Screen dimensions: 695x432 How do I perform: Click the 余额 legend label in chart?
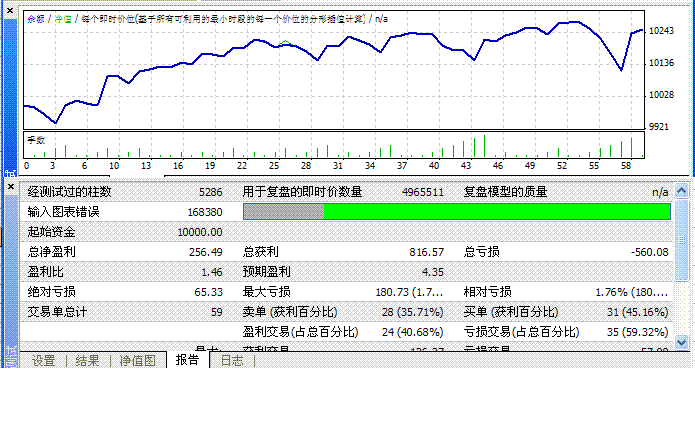(x=36, y=19)
